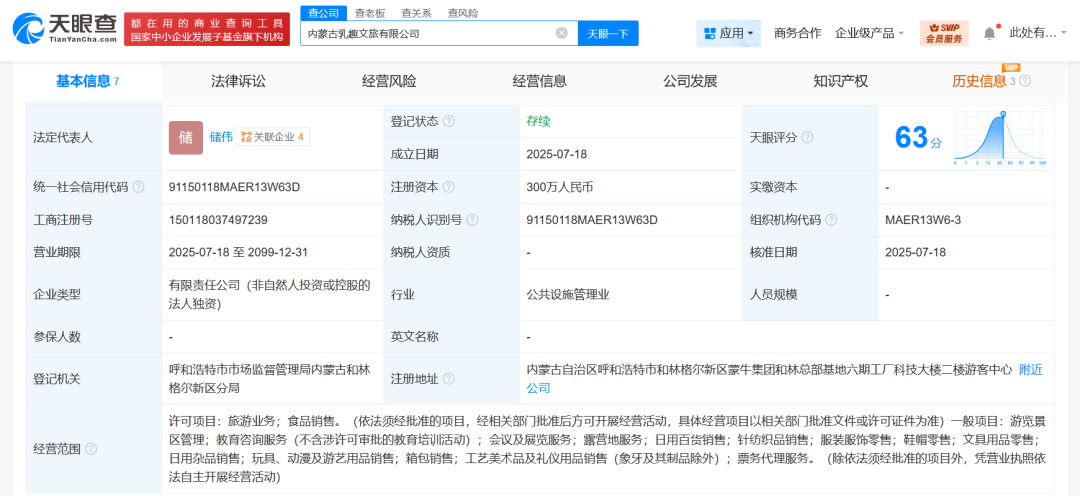Click help icon beside 历史信息 tab

pyautogui.click(x=1025, y=81)
